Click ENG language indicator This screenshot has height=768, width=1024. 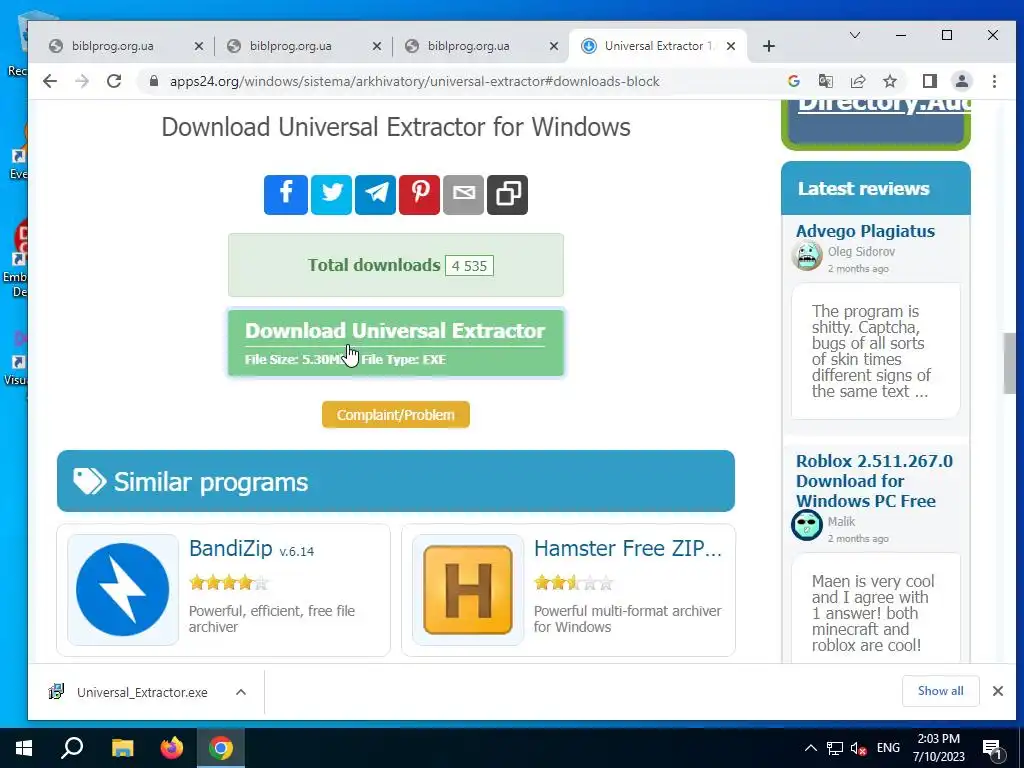click(x=888, y=748)
